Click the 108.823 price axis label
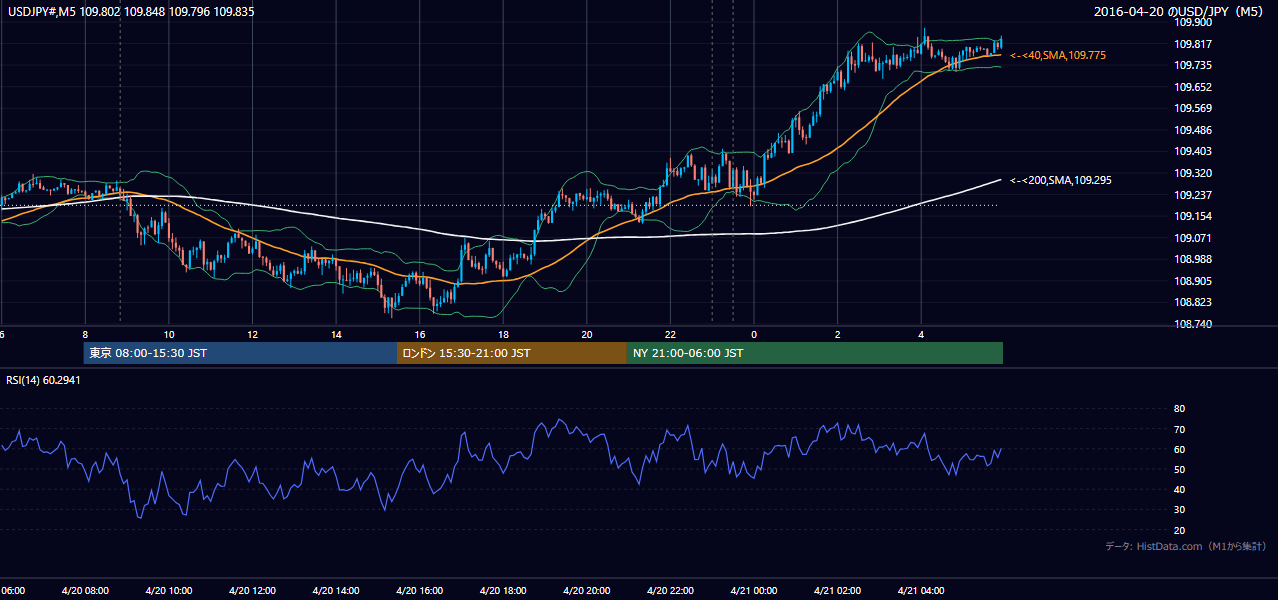The image size is (1278, 600). coord(1193,302)
